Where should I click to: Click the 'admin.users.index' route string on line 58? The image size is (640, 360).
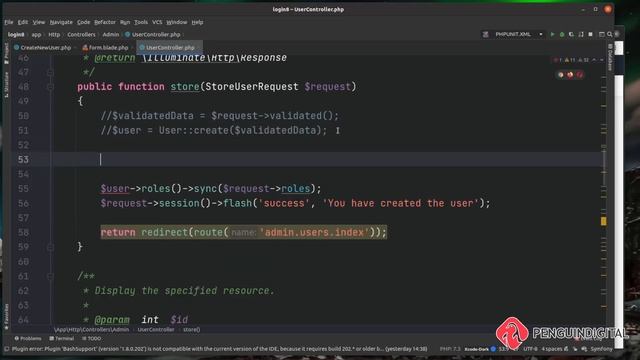(x=314, y=232)
